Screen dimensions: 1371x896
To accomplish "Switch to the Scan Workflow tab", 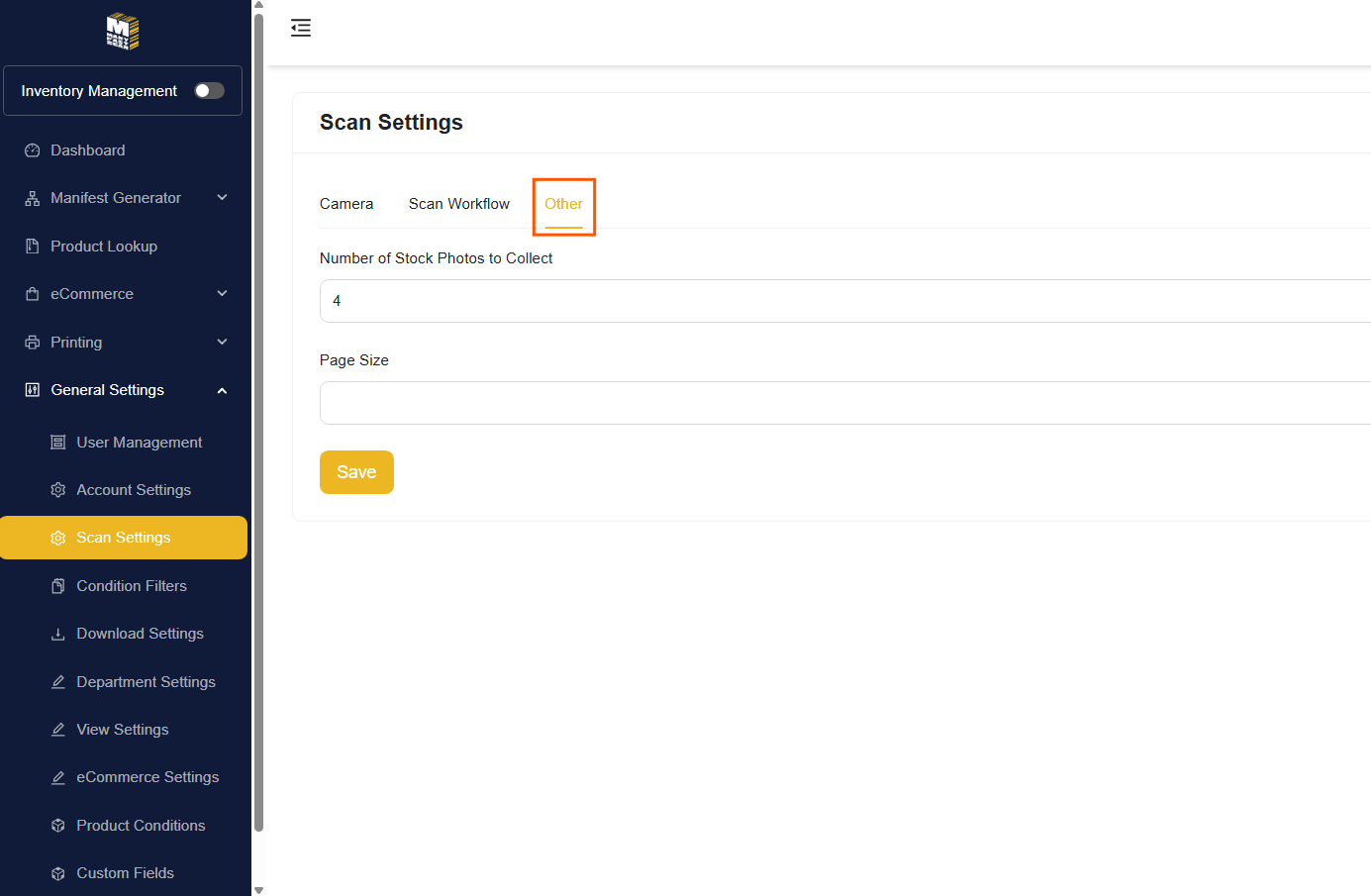I will point(458,204).
